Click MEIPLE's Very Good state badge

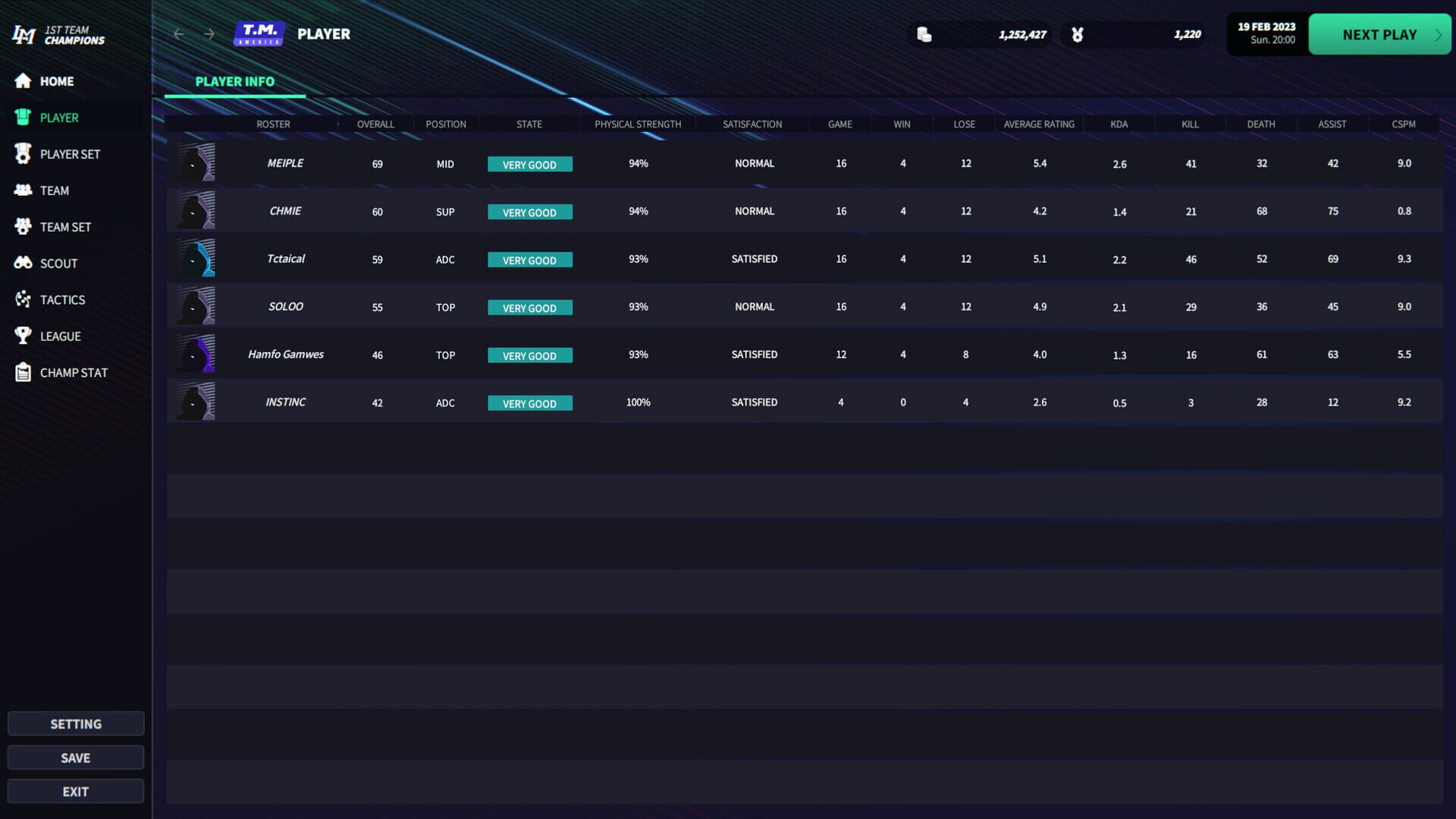[530, 164]
